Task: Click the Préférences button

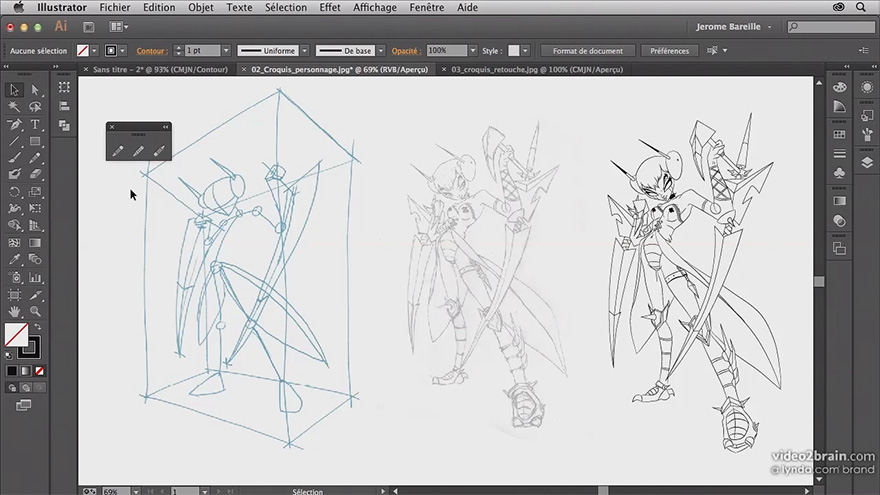Action: [670, 51]
